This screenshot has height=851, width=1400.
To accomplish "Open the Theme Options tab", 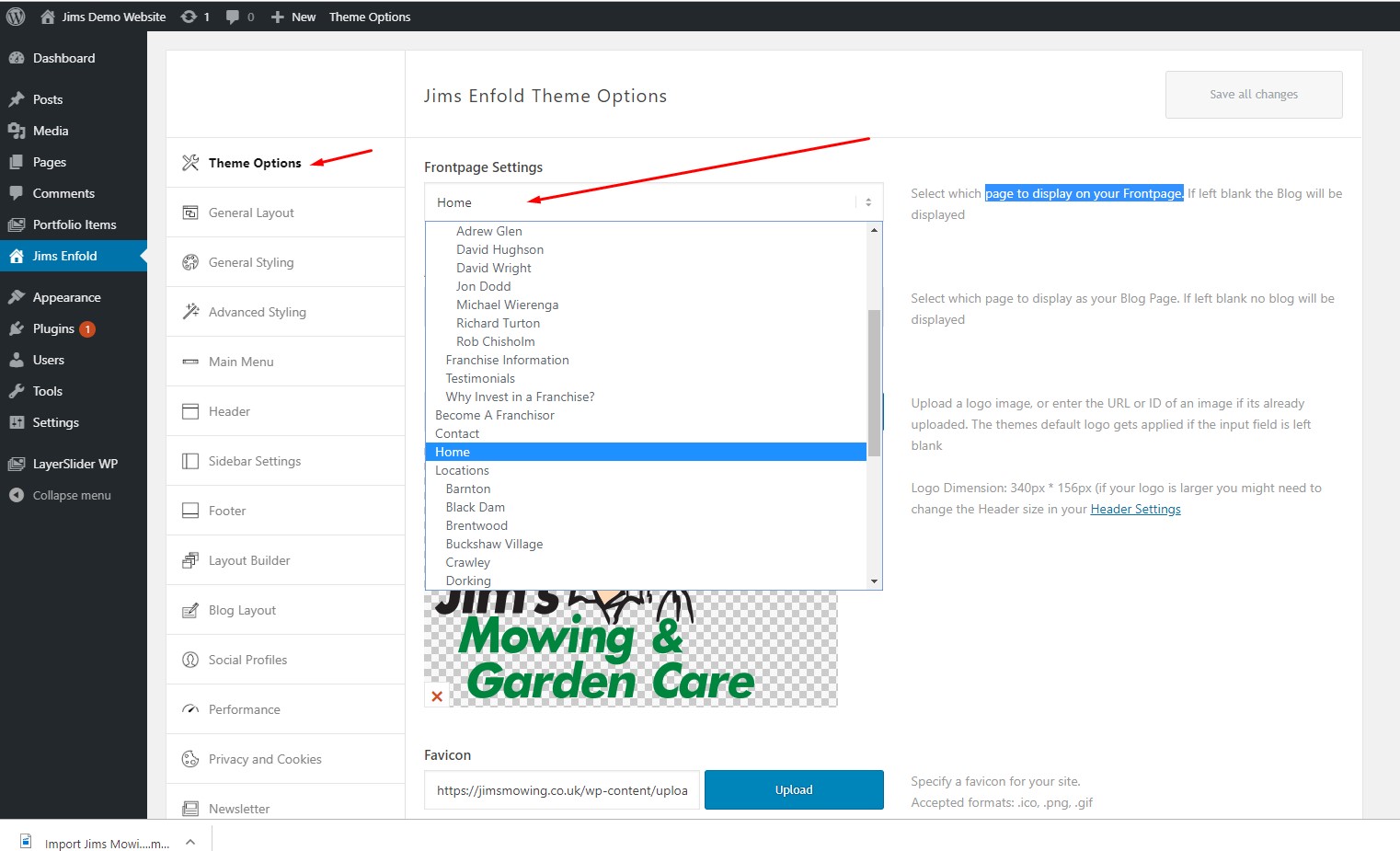I will click(x=285, y=163).
